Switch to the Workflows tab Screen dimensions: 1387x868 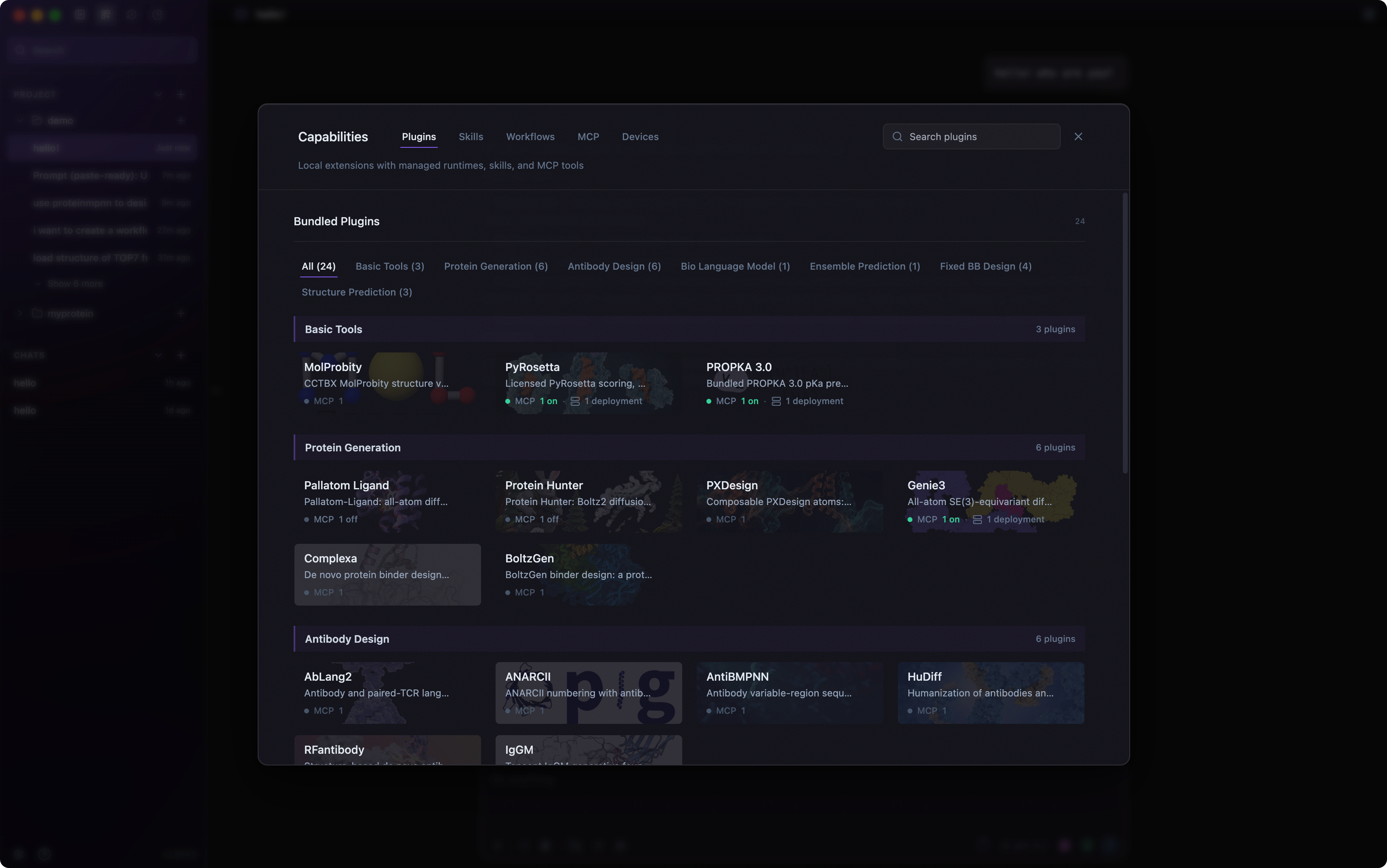[x=530, y=136]
